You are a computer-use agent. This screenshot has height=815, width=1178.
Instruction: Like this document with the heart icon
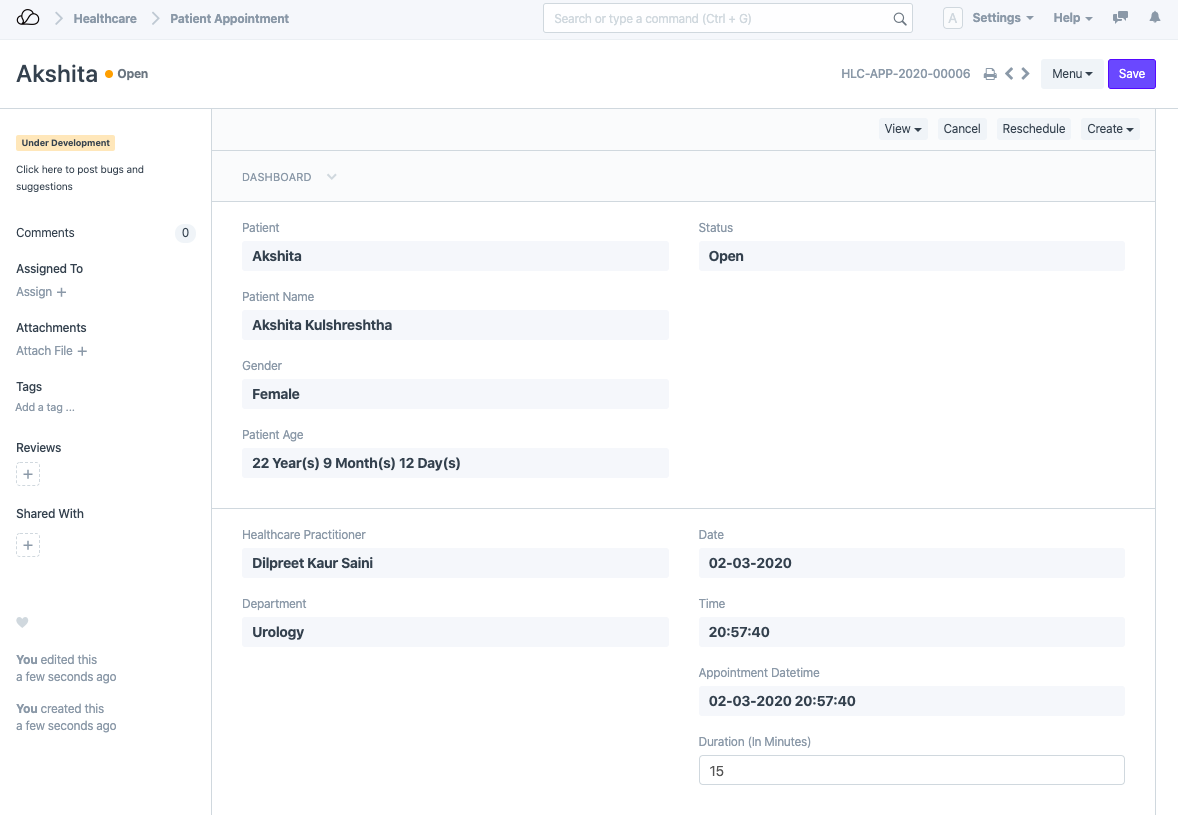coord(22,622)
